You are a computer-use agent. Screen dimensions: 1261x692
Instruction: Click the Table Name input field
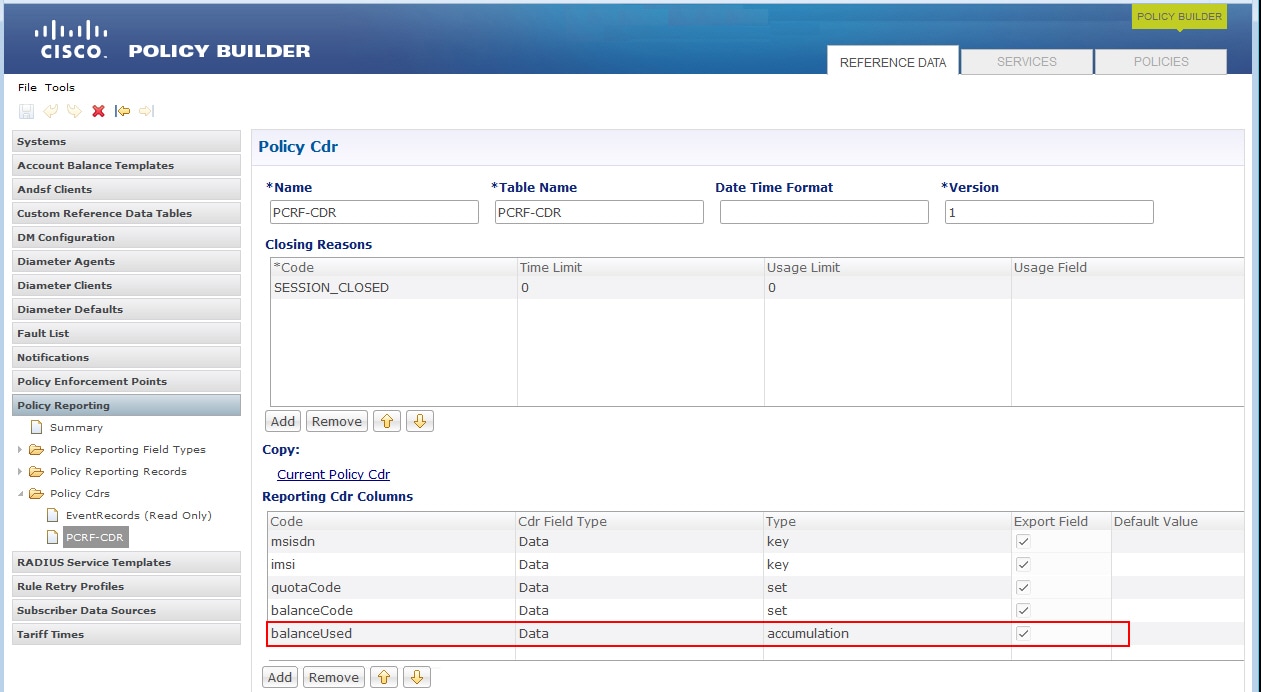pos(599,212)
